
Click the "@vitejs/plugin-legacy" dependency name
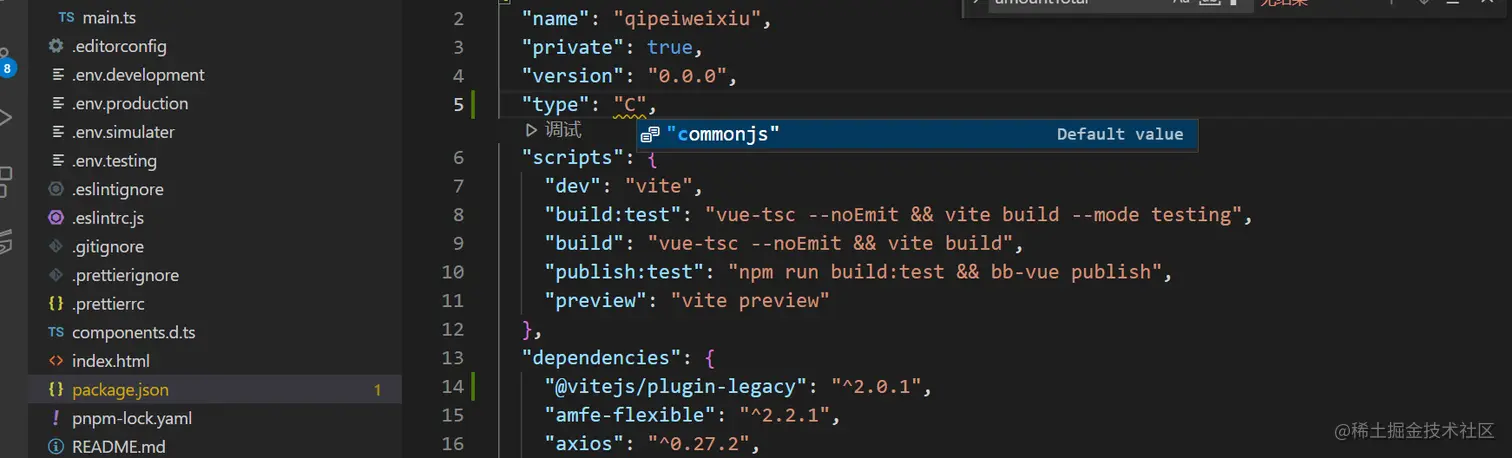[x=675, y=386]
